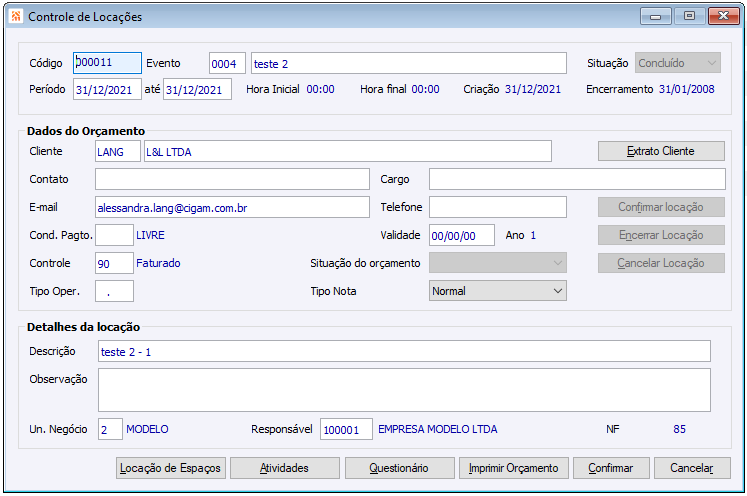Click the Hora Inicial value 00:00
Viewport: 747px width, 496px height.
click(320, 89)
